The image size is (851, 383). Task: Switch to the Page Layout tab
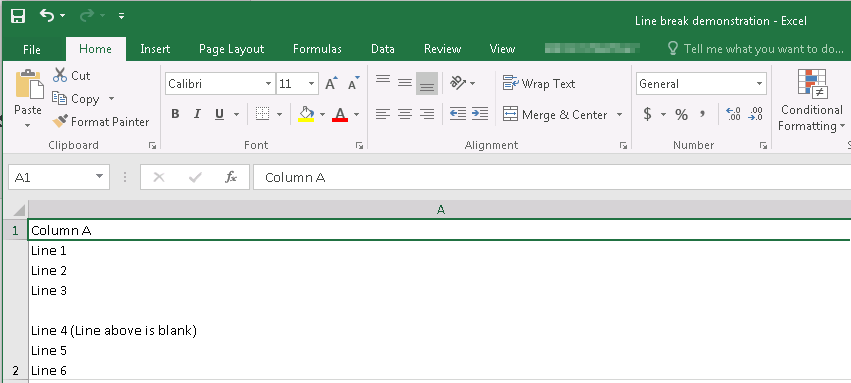click(231, 49)
